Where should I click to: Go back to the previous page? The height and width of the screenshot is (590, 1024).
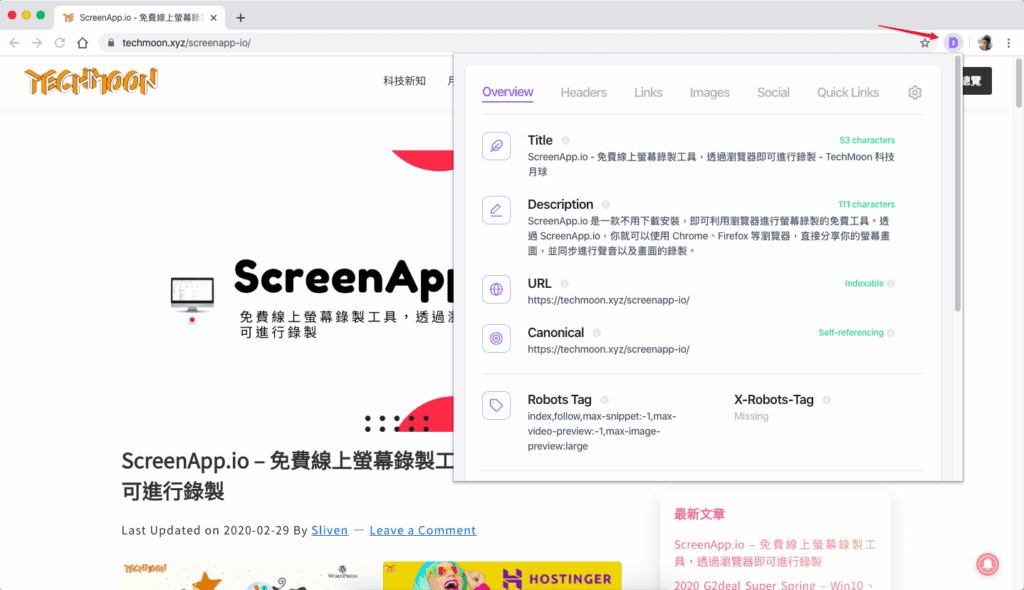pos(14,43)
